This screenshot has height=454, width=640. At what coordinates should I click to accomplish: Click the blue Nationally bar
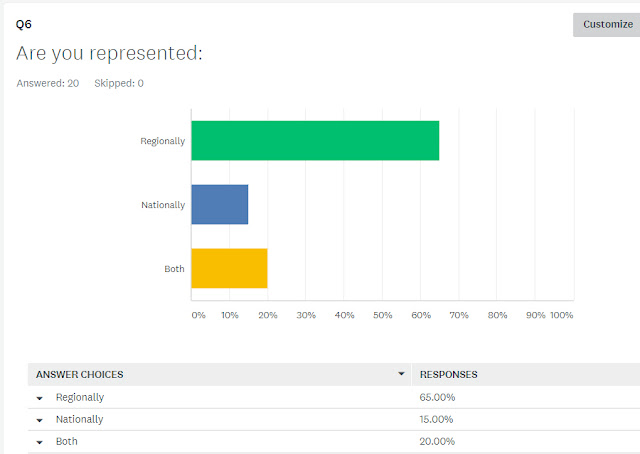219,204
